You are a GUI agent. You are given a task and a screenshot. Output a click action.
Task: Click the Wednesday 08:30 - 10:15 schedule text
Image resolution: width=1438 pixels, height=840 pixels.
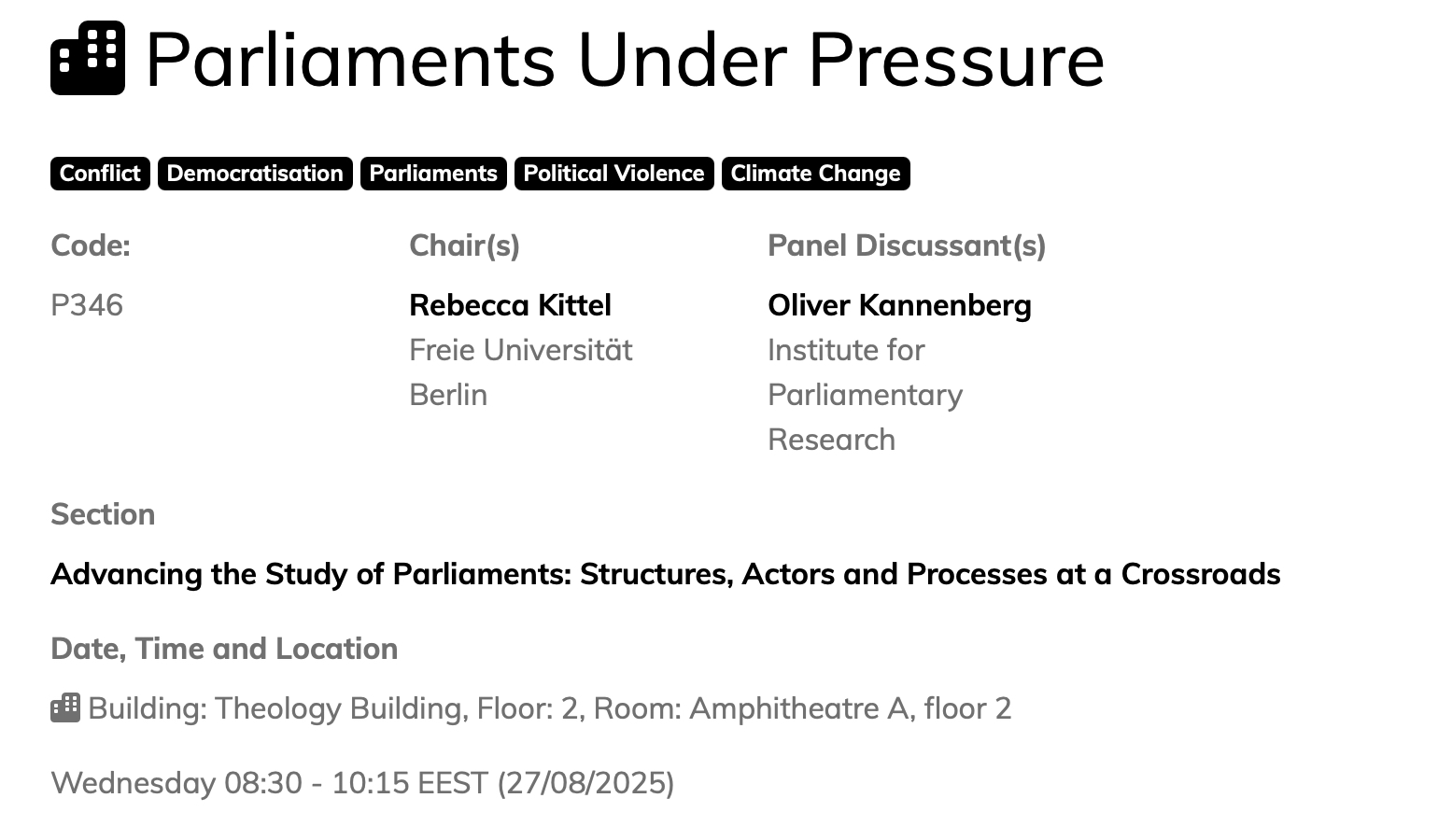click(x=362, y=782)
